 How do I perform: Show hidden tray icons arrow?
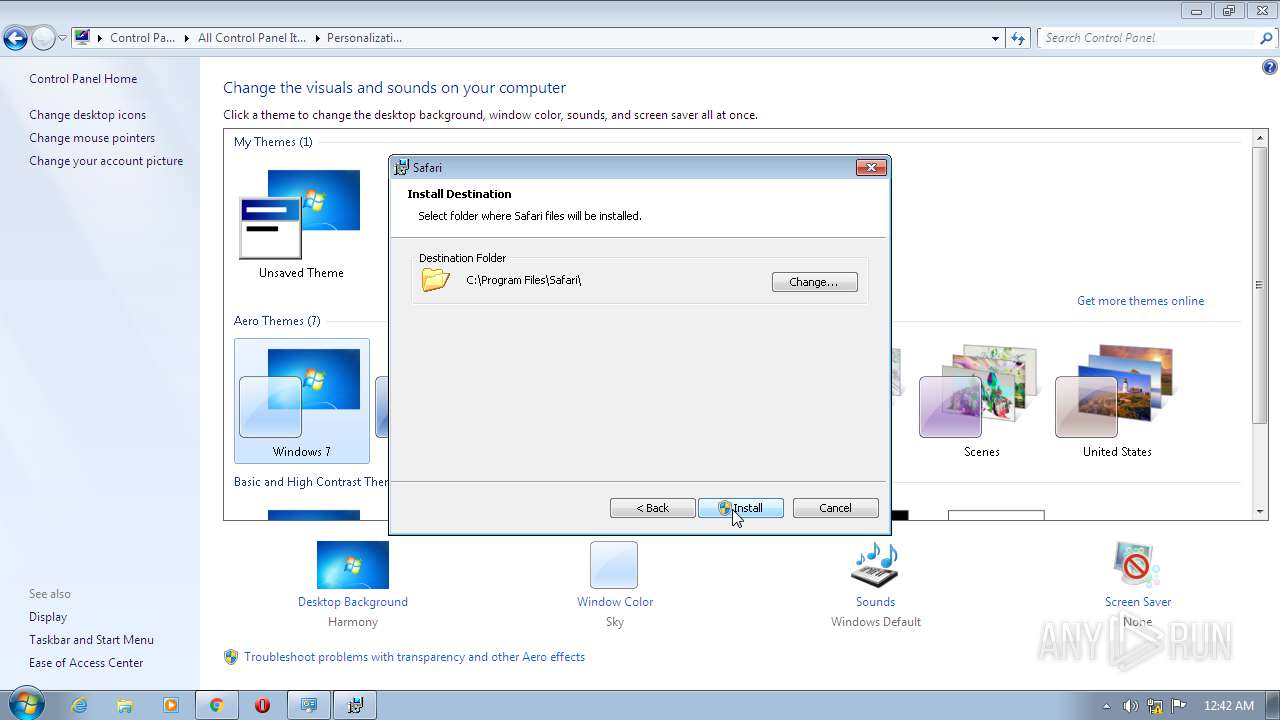point(1106,706)
